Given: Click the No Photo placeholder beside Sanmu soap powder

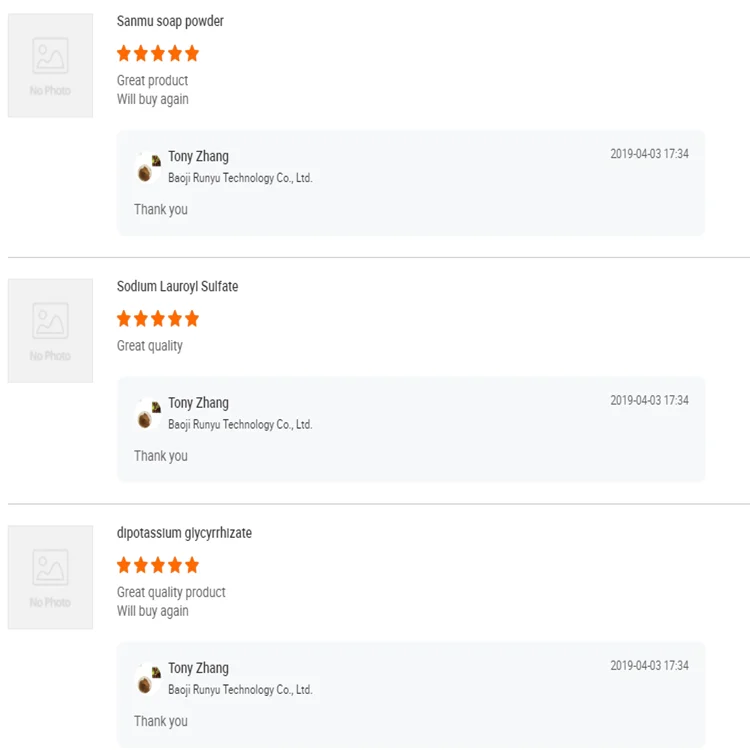Looking at the screenshot, I should [50, 66].
